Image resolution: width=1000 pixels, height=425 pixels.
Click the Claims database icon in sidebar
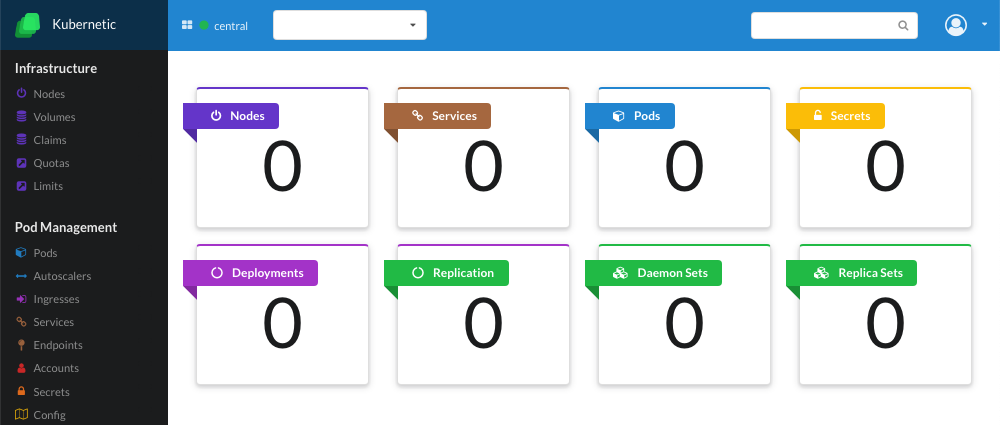(x=22, y=139)
